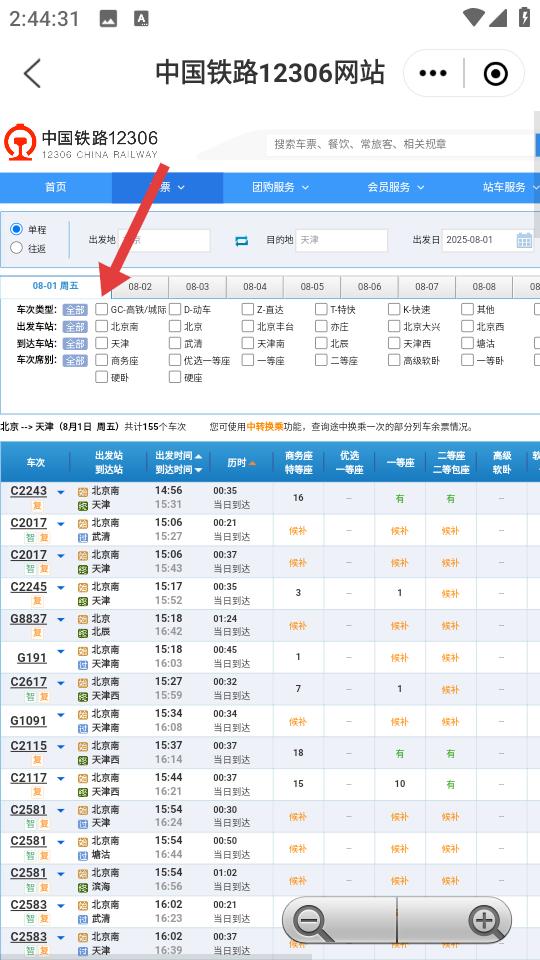Click the 智 badge under first C2017
The width and height of the screenshot is (540, 960).
(30, 538)
